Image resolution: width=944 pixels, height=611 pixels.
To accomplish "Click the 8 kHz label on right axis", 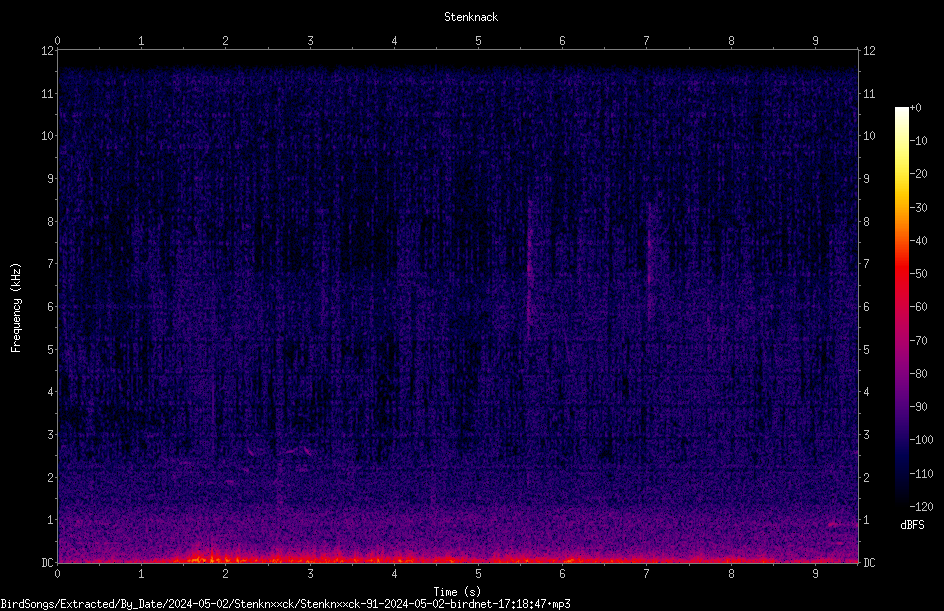I will pyautogui.click(x=866, y=222).
